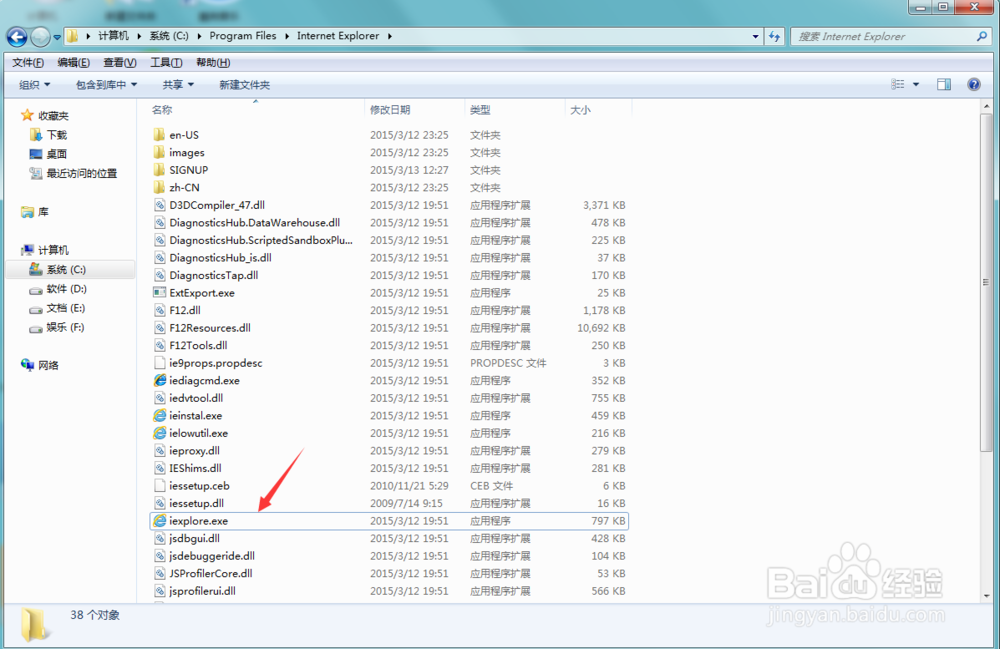Select the SIGNUP folder icon

tap(159, 170)
